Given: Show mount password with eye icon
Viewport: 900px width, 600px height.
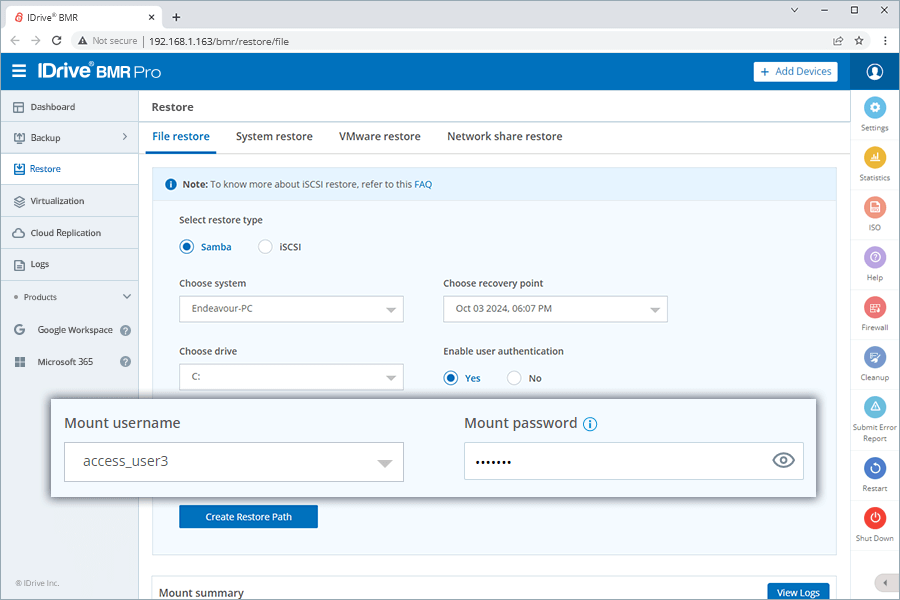Looking at the screenshot, I should (x=784, y=460).
